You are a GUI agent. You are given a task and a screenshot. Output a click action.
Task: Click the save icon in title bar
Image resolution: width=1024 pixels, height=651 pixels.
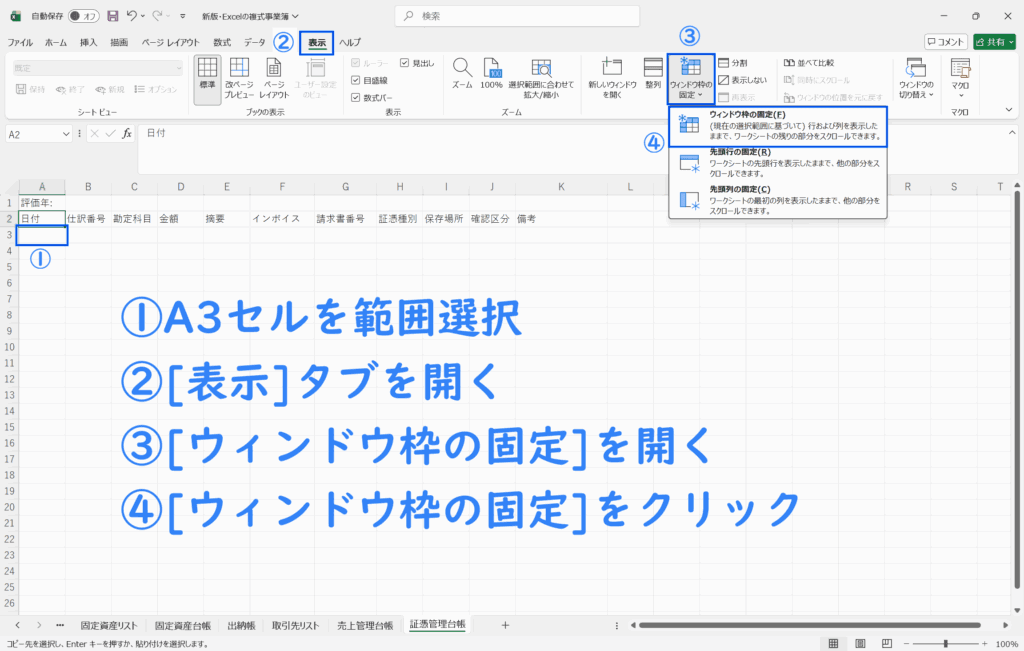click(112, 17)
